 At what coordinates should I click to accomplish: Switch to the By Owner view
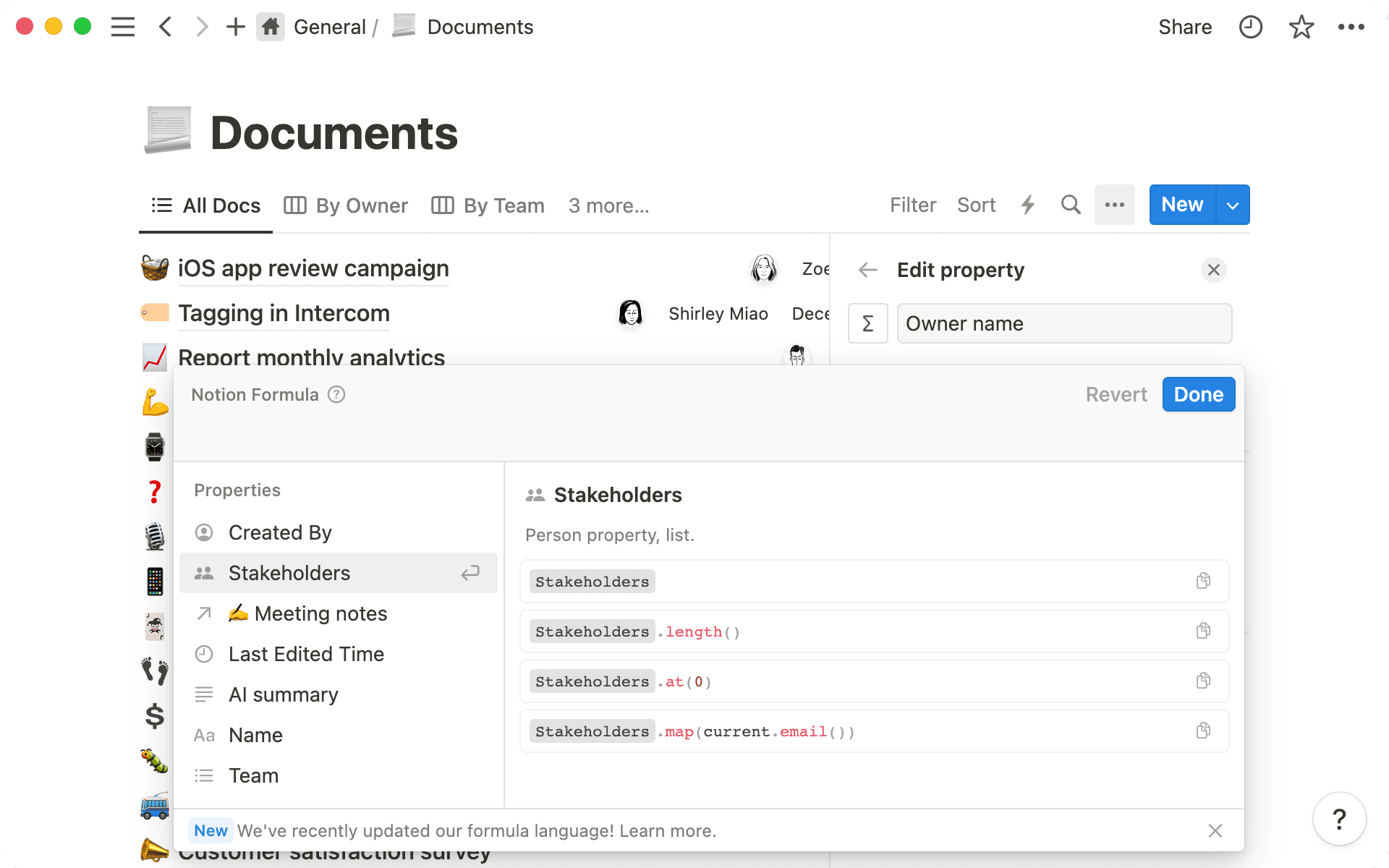(x=346, y=205)
